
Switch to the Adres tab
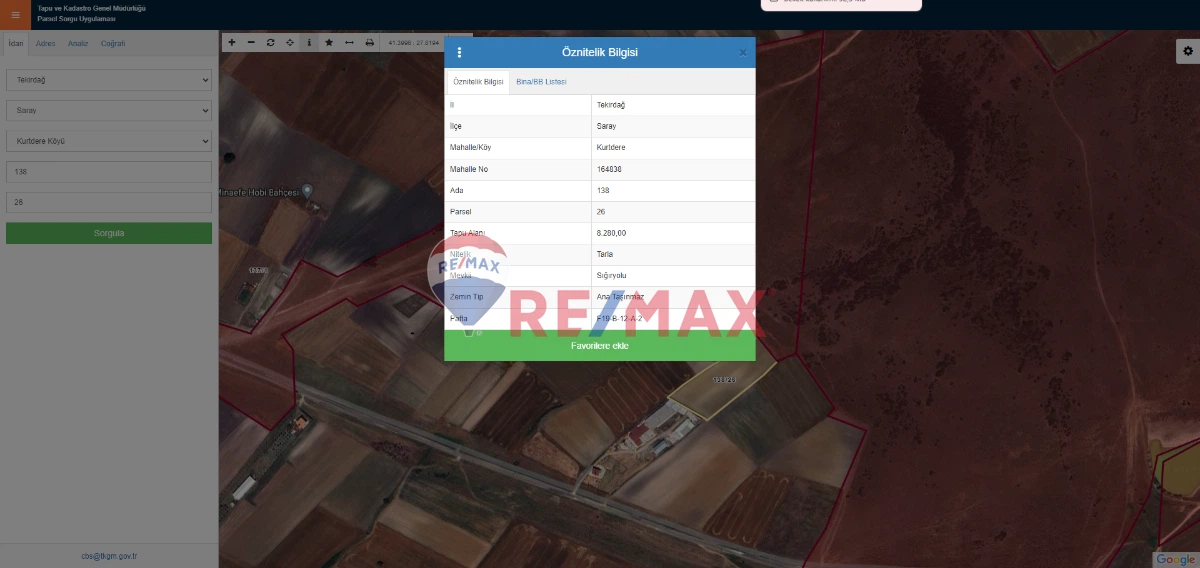(45, 44)
